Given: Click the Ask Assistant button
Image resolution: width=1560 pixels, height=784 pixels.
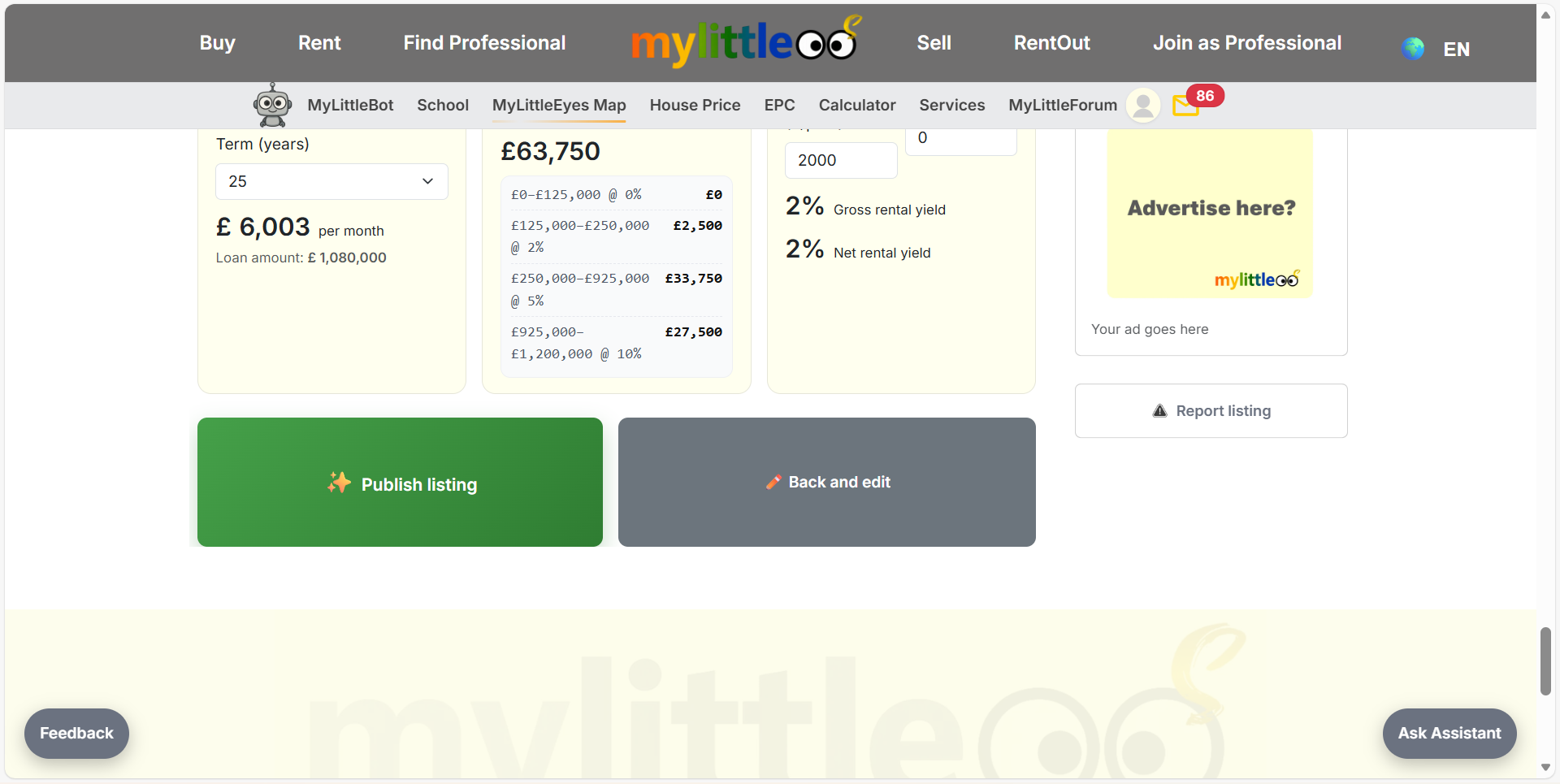Looking at the screenshot, I should pyautogui.click(x=1449, y=733).
